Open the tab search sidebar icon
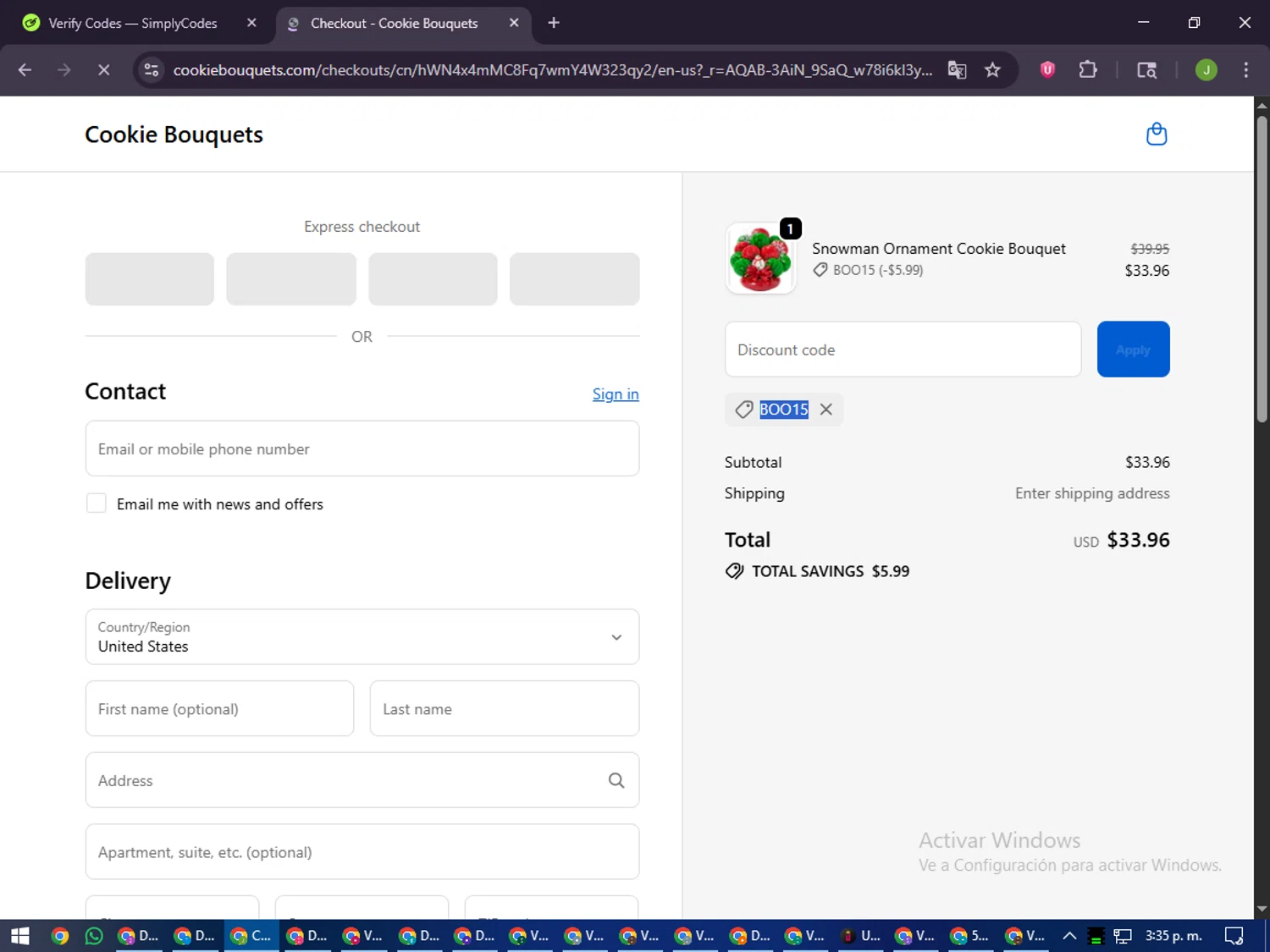The image size is (1270, 952). point(1146,70)
